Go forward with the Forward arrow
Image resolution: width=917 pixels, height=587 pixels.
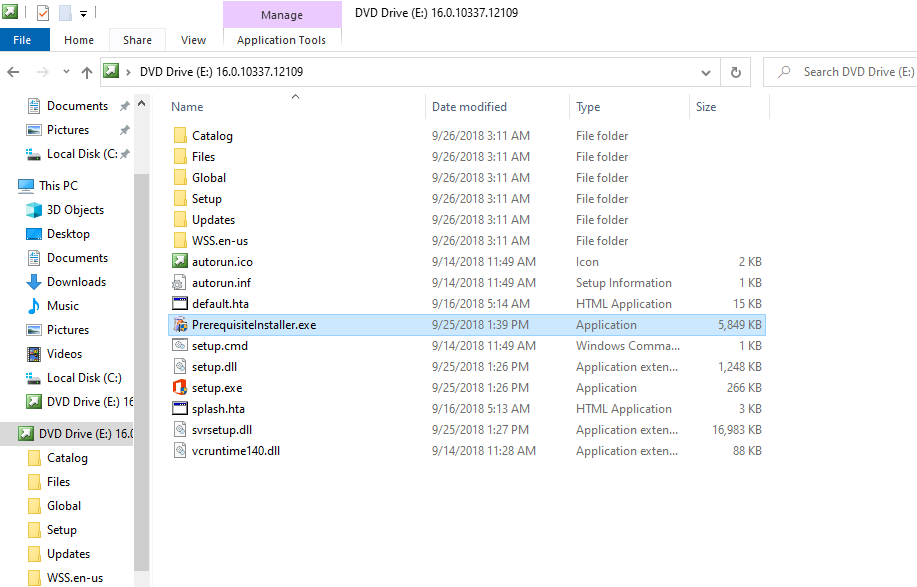[42, 72]
